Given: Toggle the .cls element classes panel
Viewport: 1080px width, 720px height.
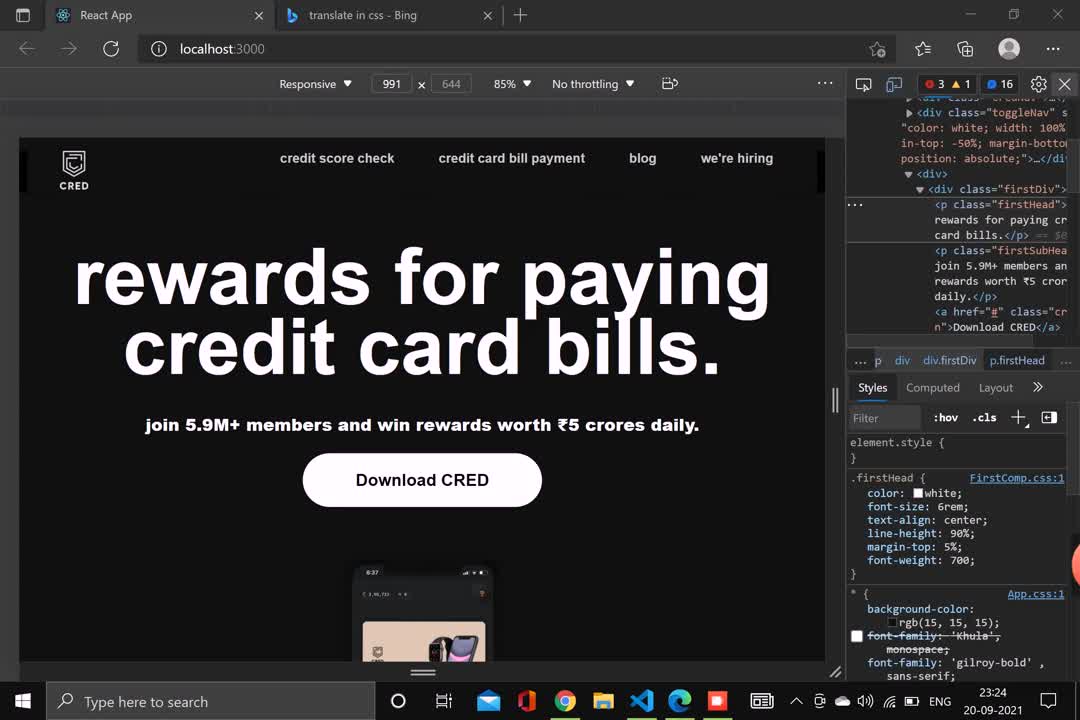Looking at the screenshot, I should [x=984, y=418].
